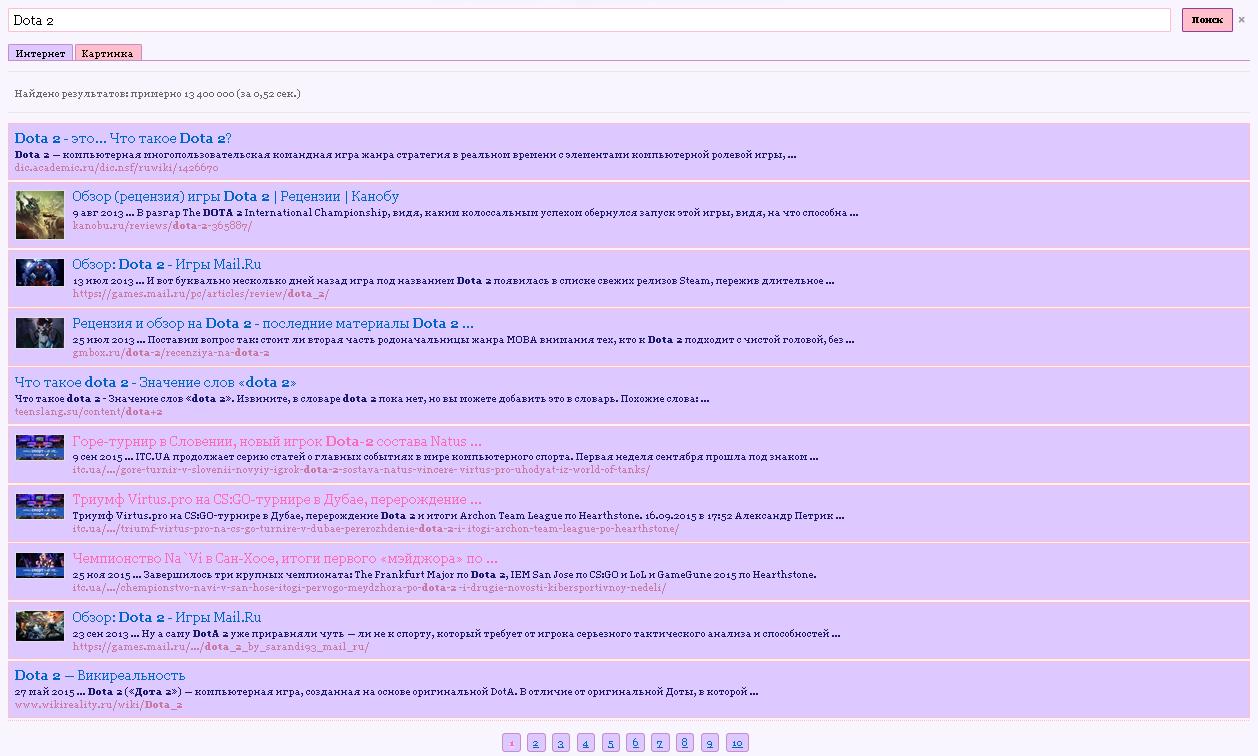Open 'Что такое dota 2 - Значение слов' link
This screenshot has width=1258, height=756.
tap(155, 383)
